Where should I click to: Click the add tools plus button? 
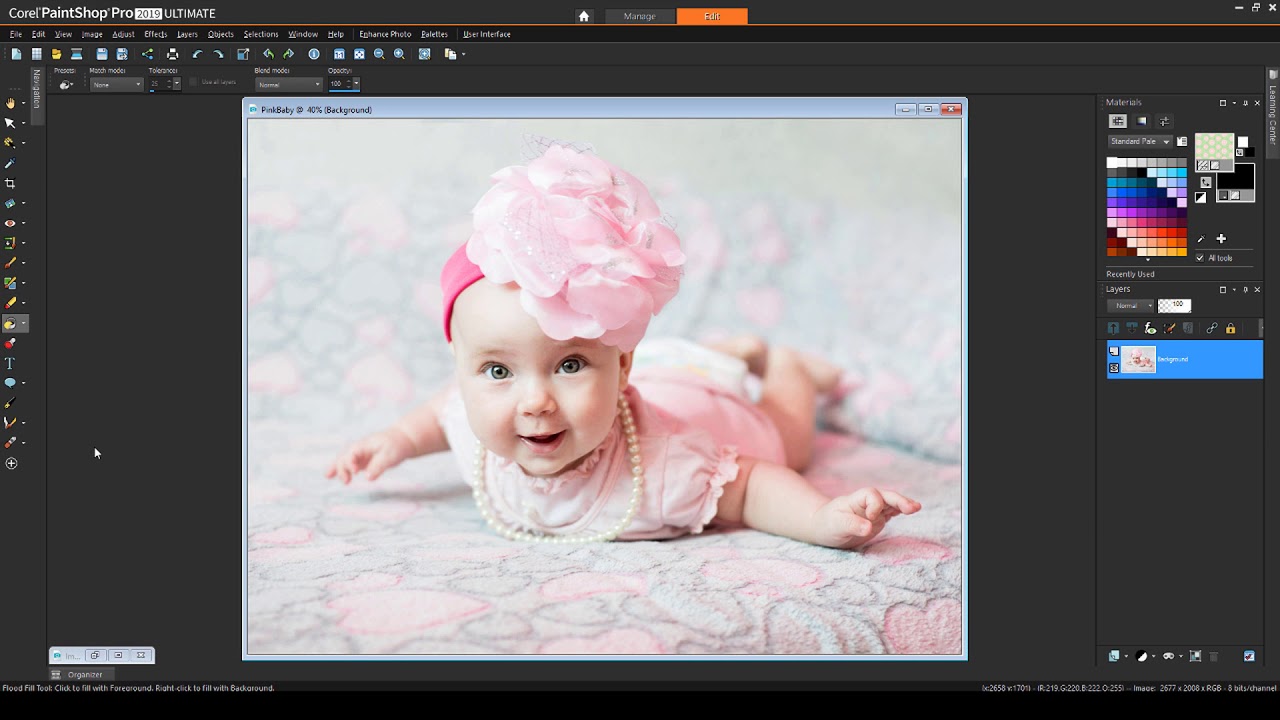11,463
